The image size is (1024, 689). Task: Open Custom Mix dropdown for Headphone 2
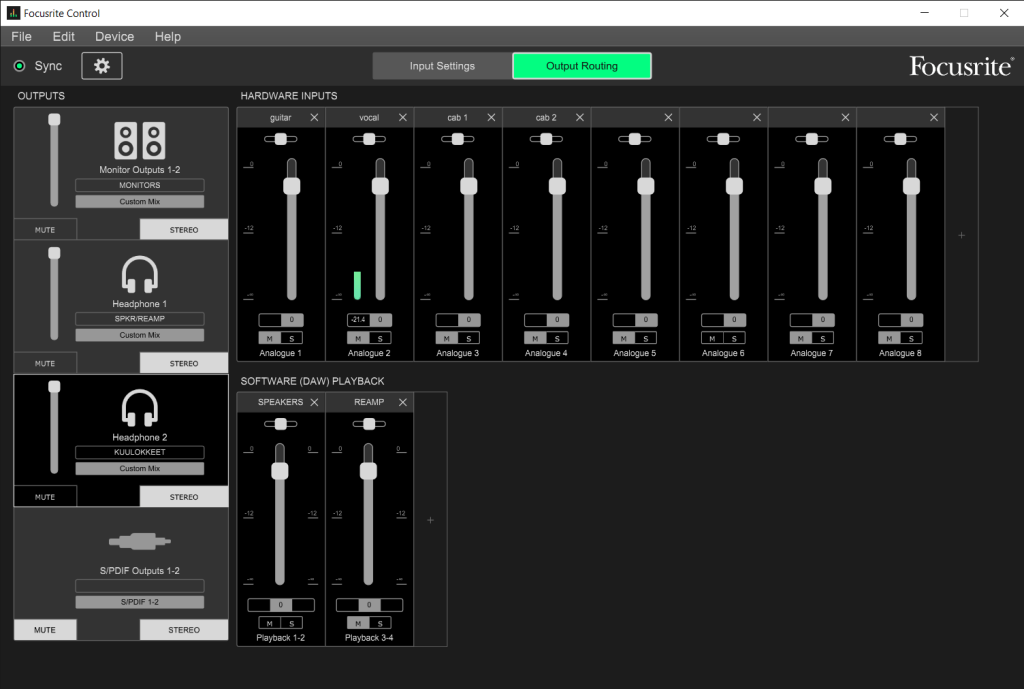pyautogui.click(x=139, y=469)
